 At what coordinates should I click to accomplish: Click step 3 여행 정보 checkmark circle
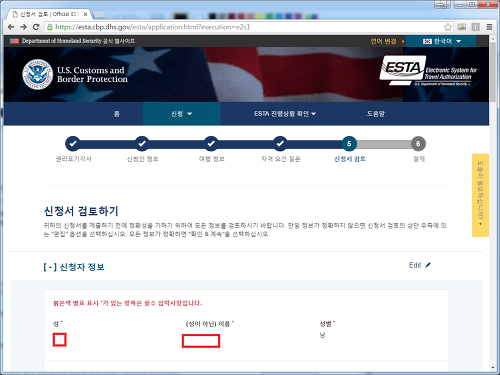(x=211, y=144)
